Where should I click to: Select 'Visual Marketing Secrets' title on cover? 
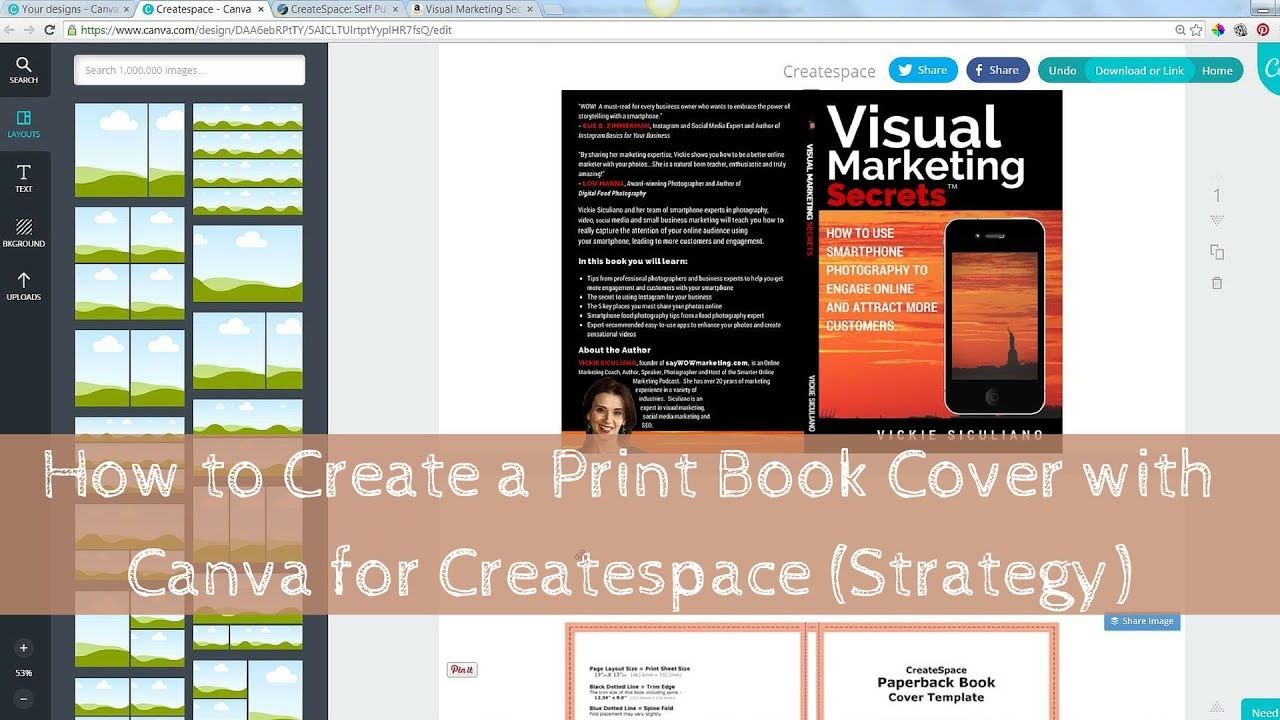(x=924, y=155)
